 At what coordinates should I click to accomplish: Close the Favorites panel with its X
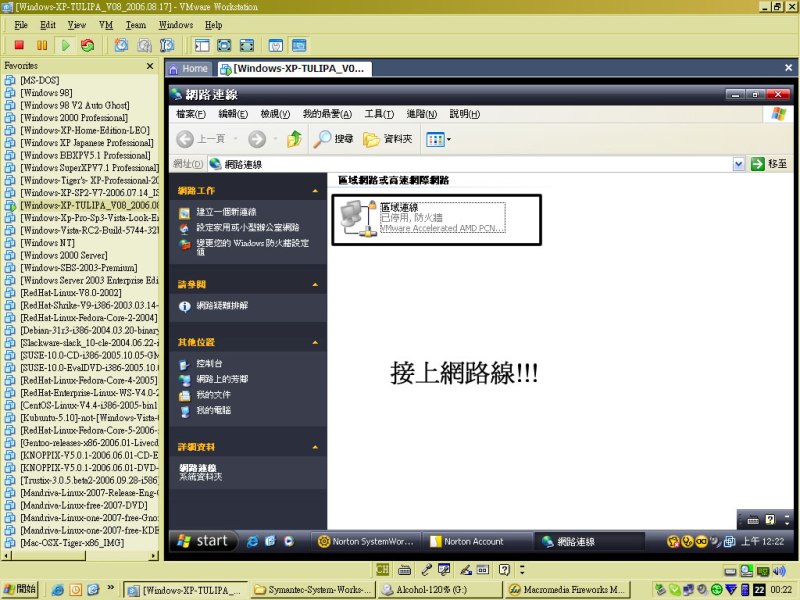click(x=150, y=66)
